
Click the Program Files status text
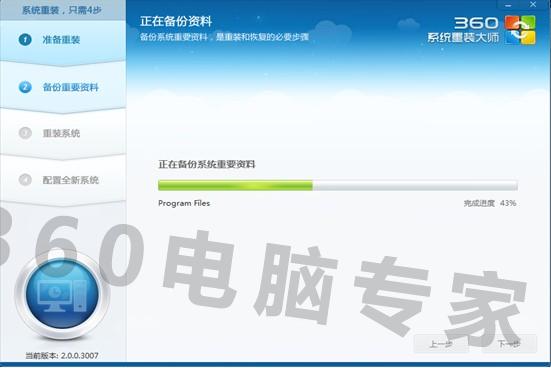pyautogui.click(x=184, y=203)
